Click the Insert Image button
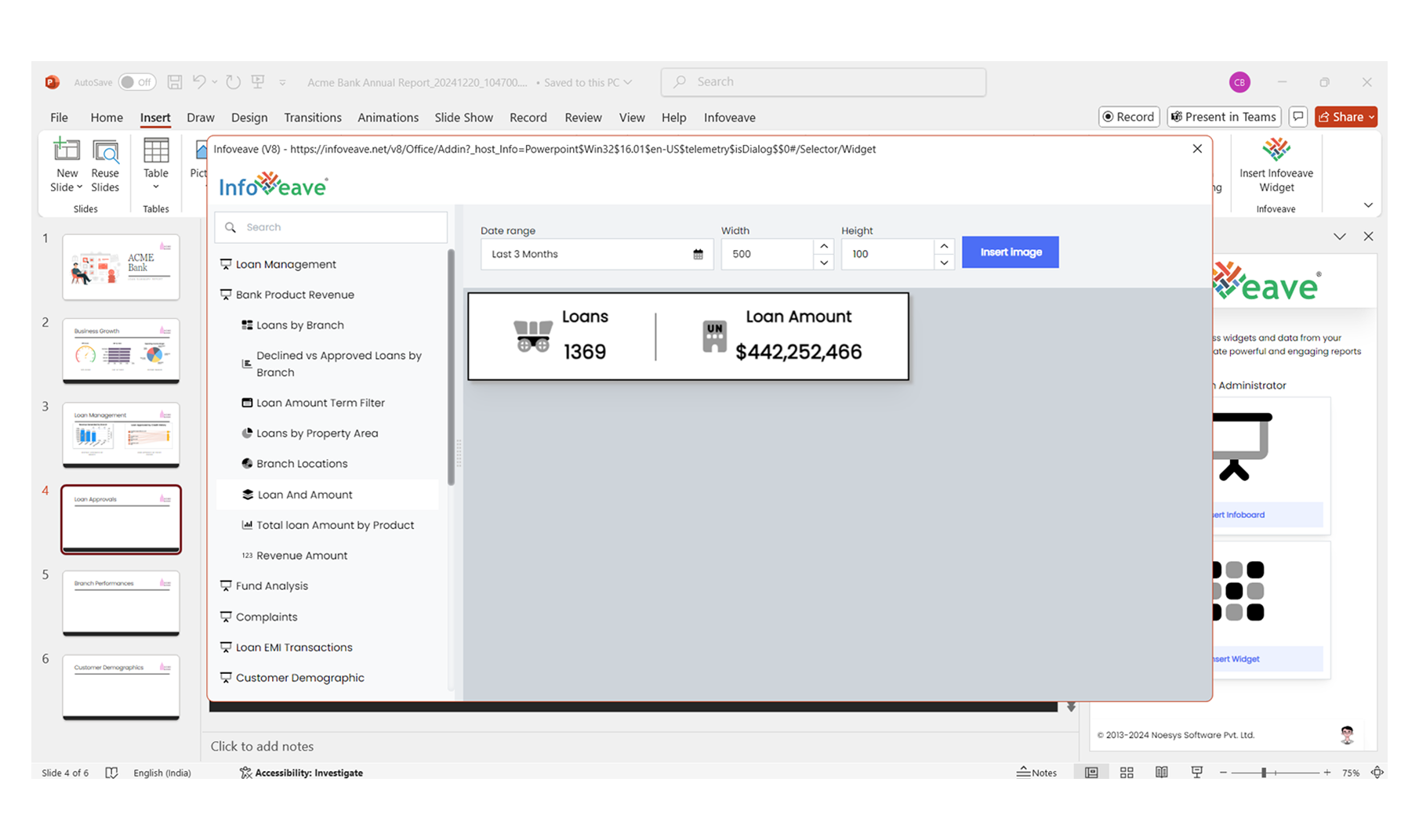This screenshot has width=1419, height=840. pyautogui.click(x=1010, y=252)
